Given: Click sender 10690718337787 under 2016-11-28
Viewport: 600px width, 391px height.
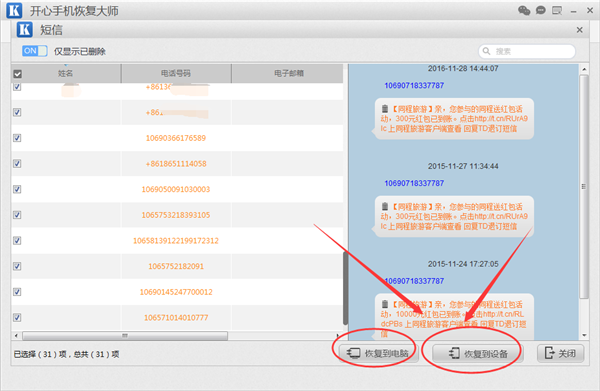Looking at the screenshot, I should click(414, 86).
